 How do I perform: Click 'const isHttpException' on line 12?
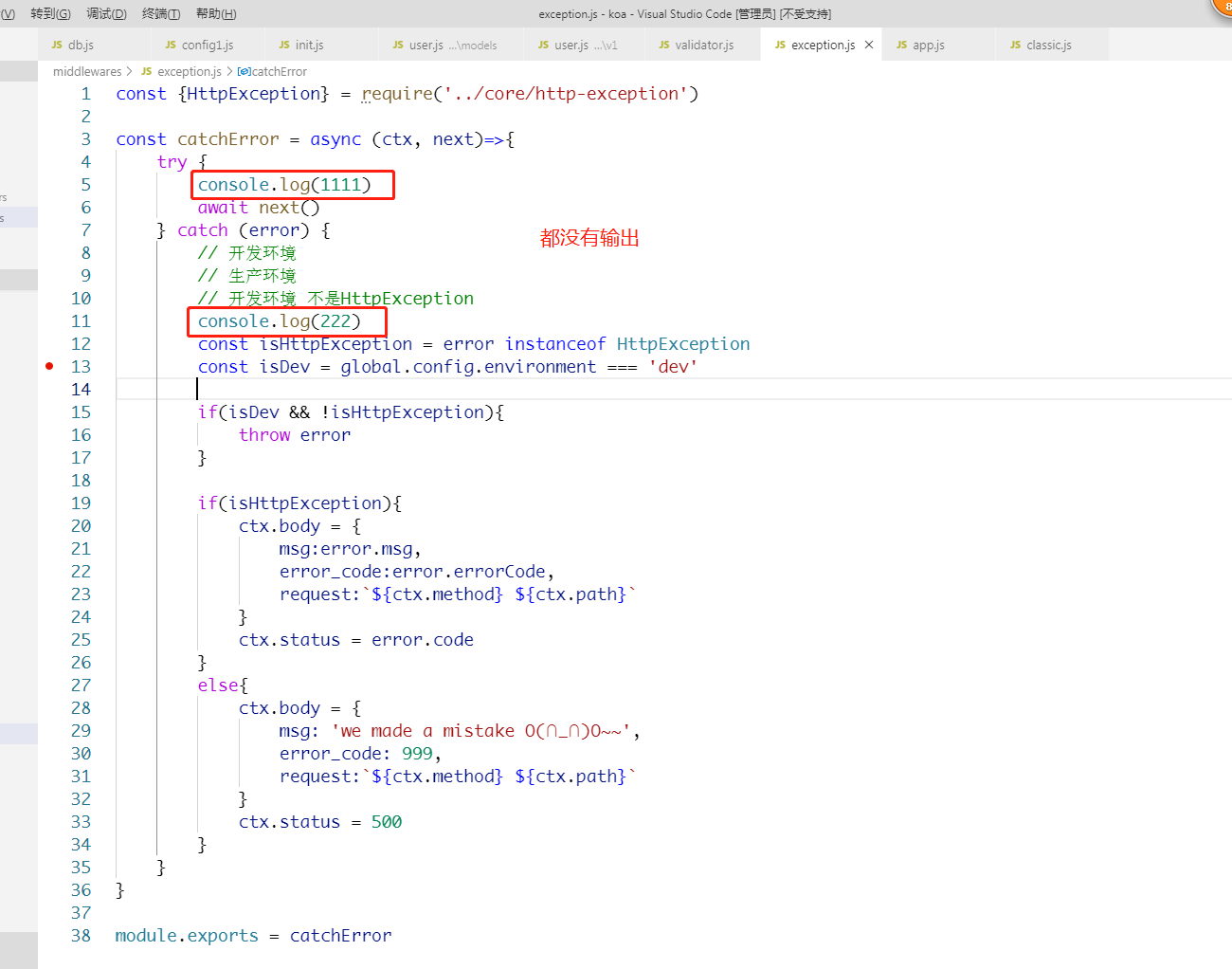coord(474,344)
